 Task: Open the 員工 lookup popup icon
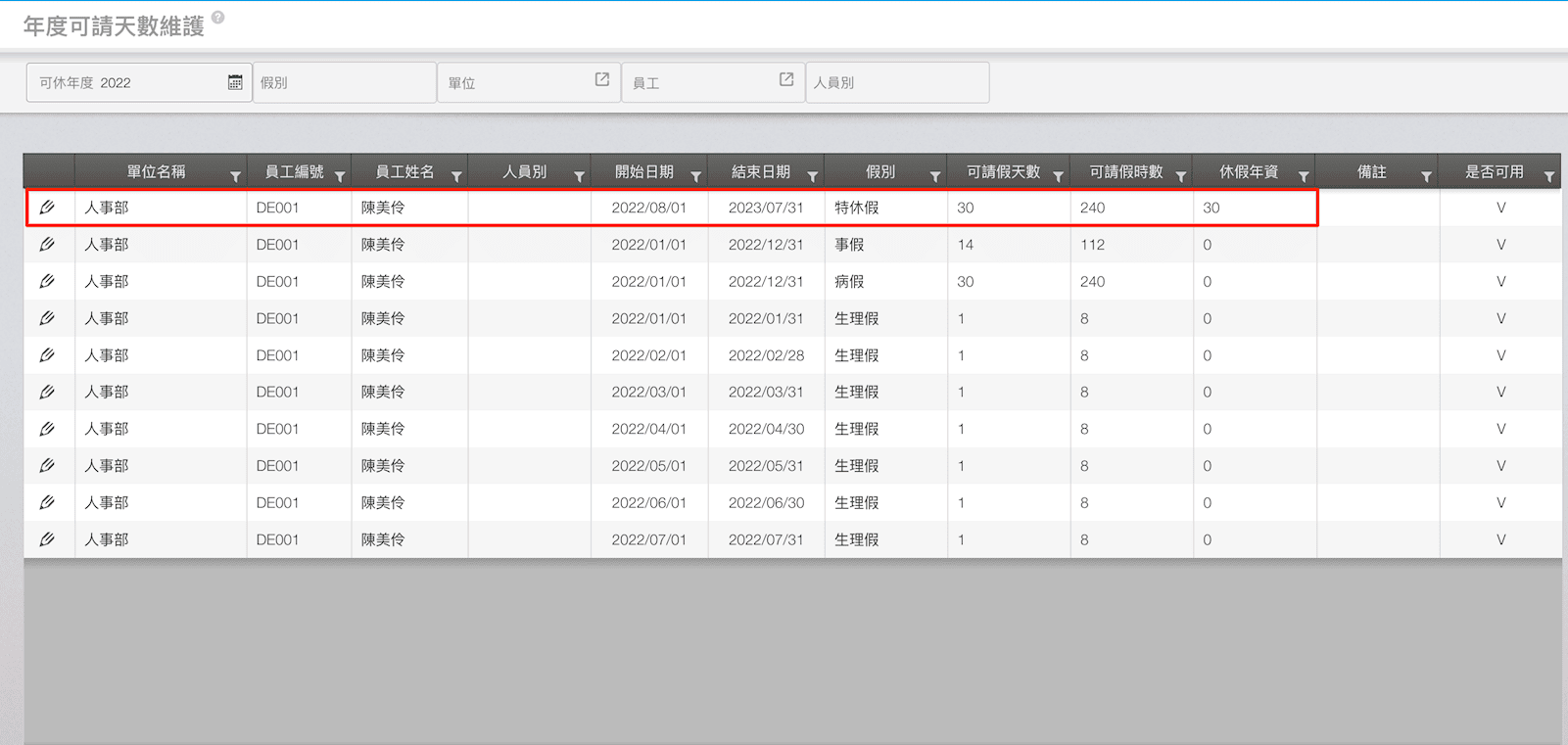point(786,80)
